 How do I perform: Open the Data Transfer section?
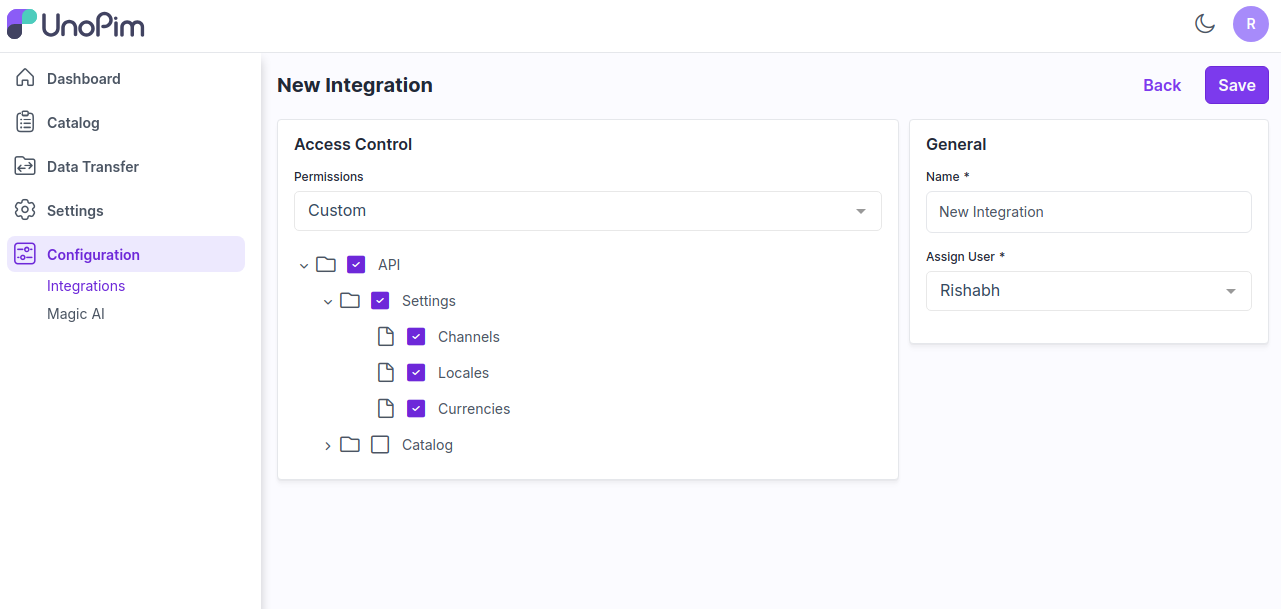[92, 166]
